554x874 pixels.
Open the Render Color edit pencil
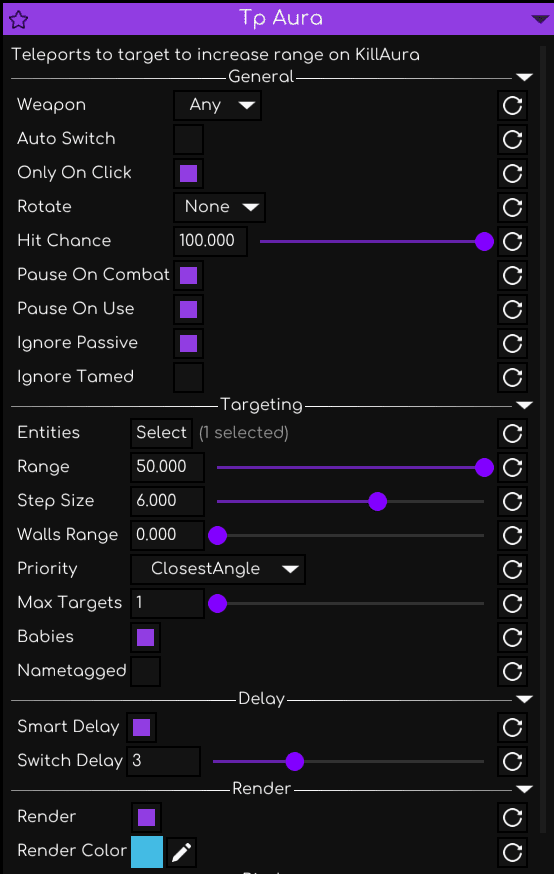coord(181,852)
